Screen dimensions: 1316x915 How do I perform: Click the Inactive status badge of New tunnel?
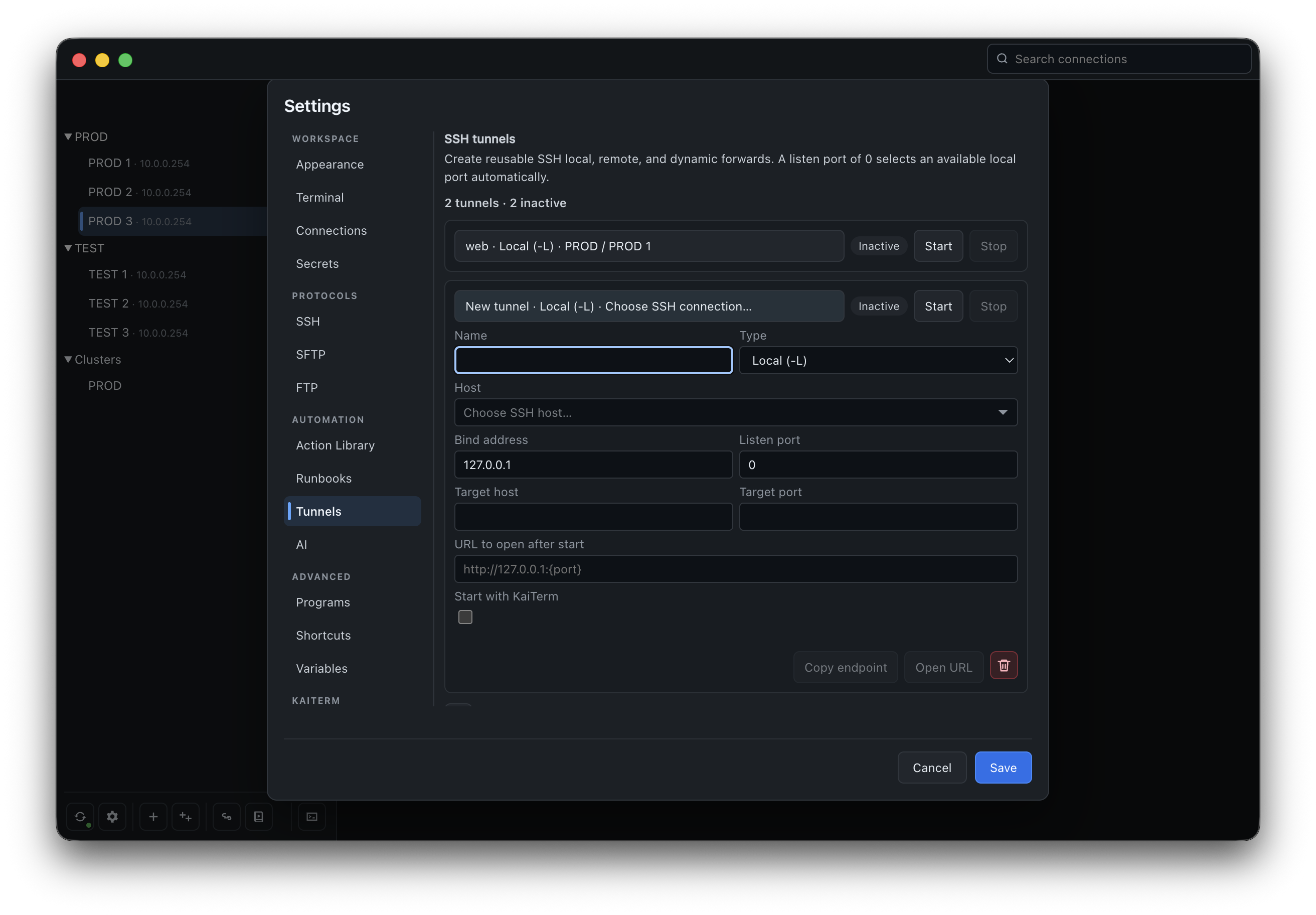coord(878,306)
